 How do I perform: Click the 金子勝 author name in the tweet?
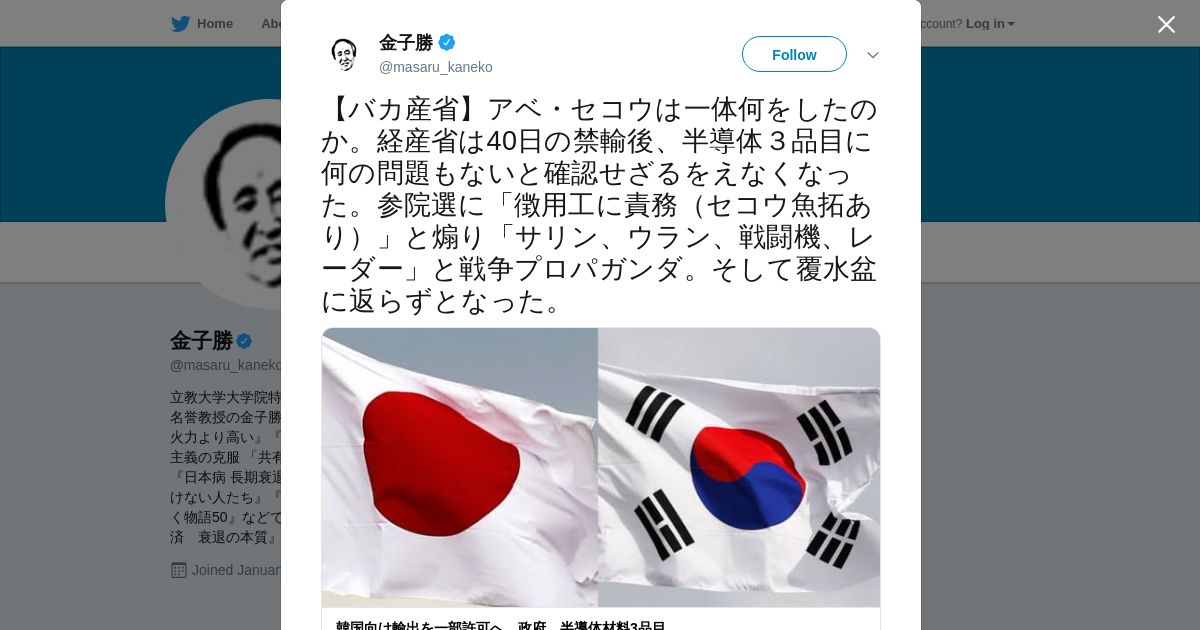406,42
